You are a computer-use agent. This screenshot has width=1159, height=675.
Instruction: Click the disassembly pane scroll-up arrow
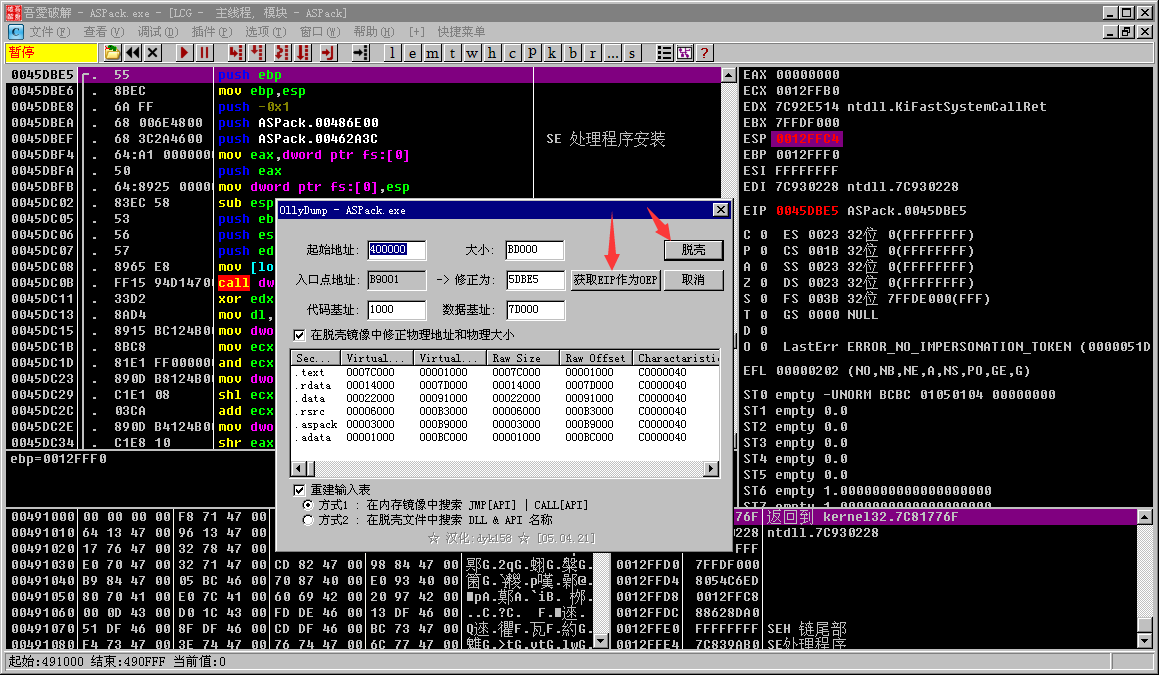coord(728,75)
